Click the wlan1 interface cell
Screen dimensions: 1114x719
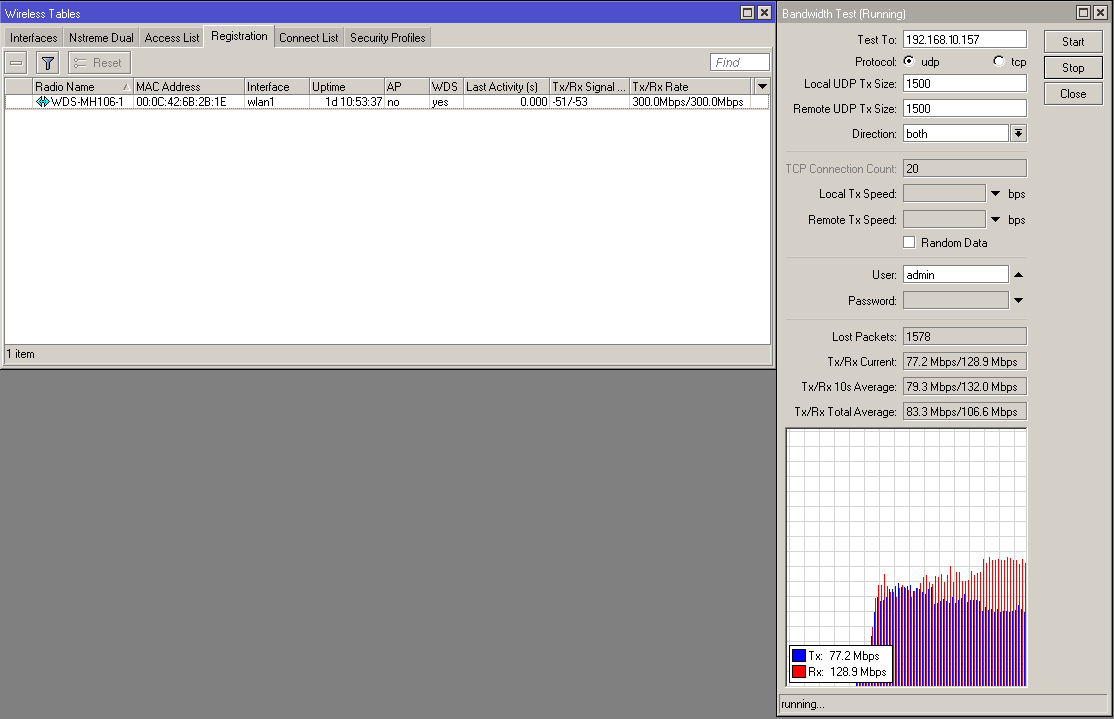point(261,102)
